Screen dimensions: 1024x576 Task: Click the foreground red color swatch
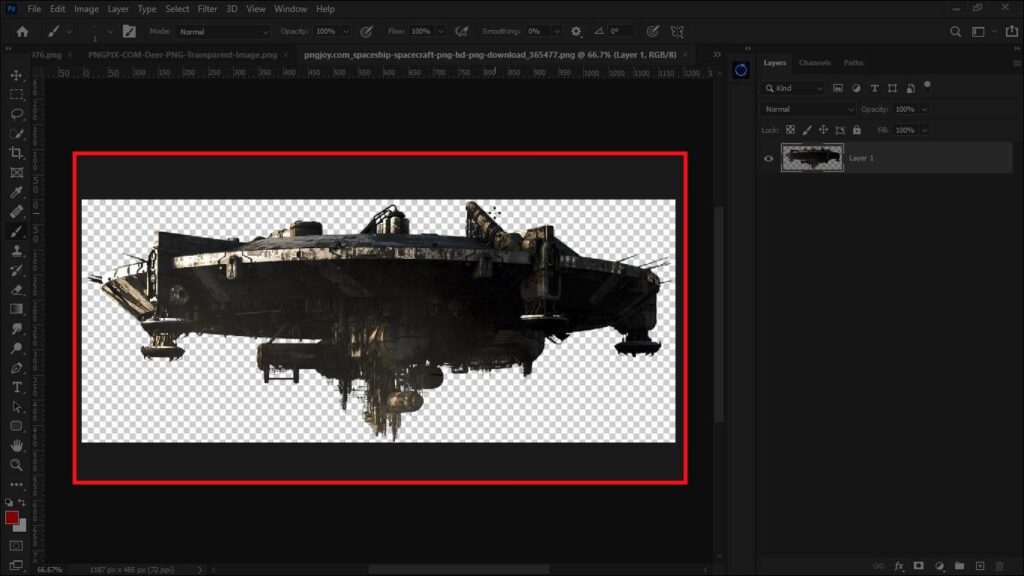(x=12, y=518)
